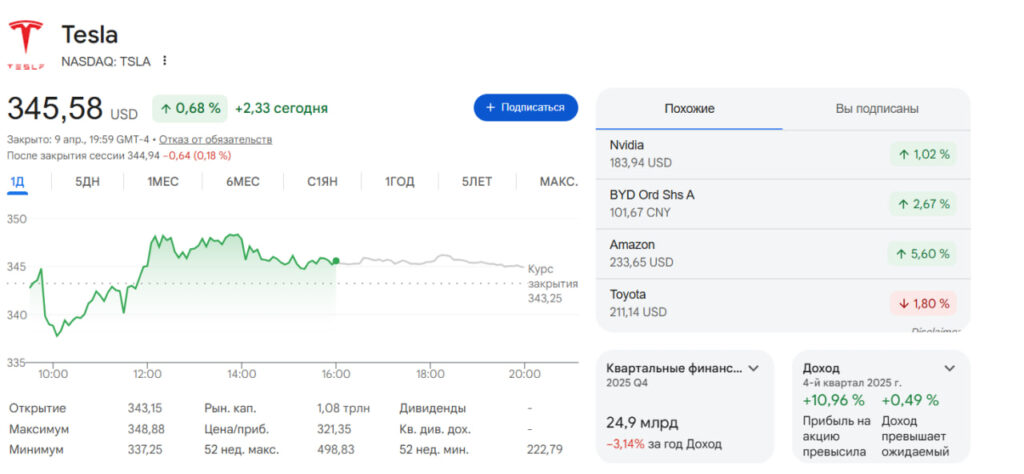Viewport: 1024px width, 474px height.
Task: Open the Отказ от обязательств disclaimer link
Action: [215, 139]
